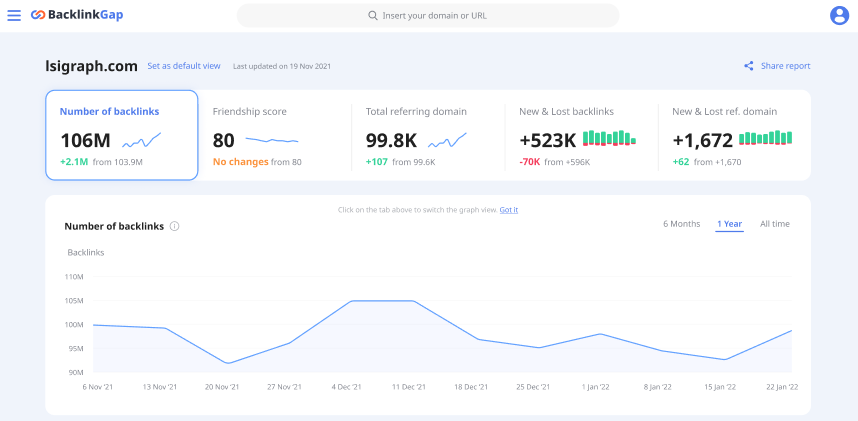The height and width of the screenshot is (421, 858).
Task: Click the Share report link
Action: [x=785, y=66]
